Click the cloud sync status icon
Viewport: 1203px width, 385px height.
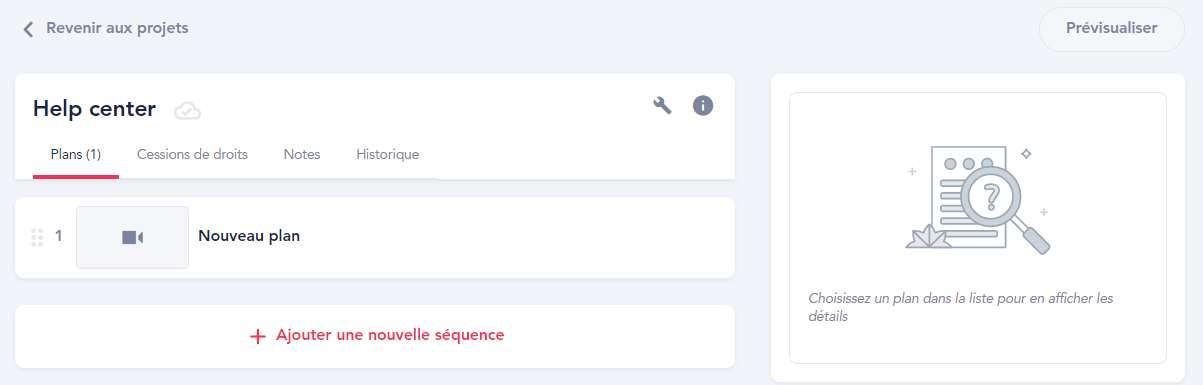click(x=187, y=110)
